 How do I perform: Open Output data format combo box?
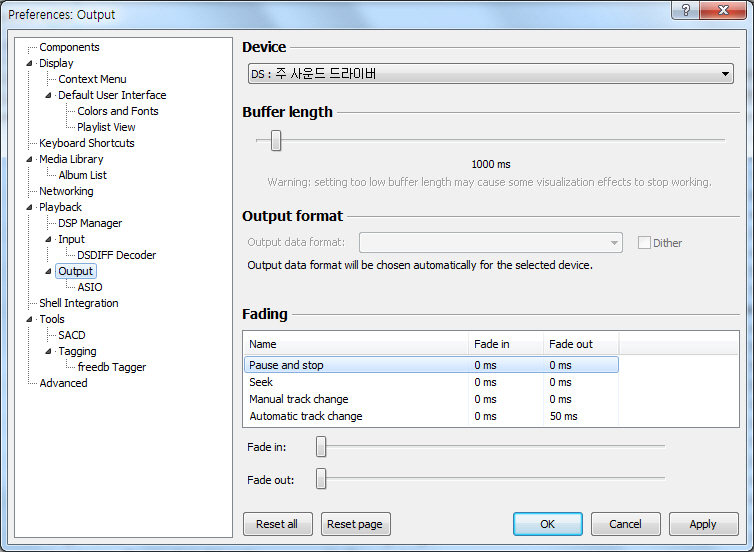[x=490, y=242]
